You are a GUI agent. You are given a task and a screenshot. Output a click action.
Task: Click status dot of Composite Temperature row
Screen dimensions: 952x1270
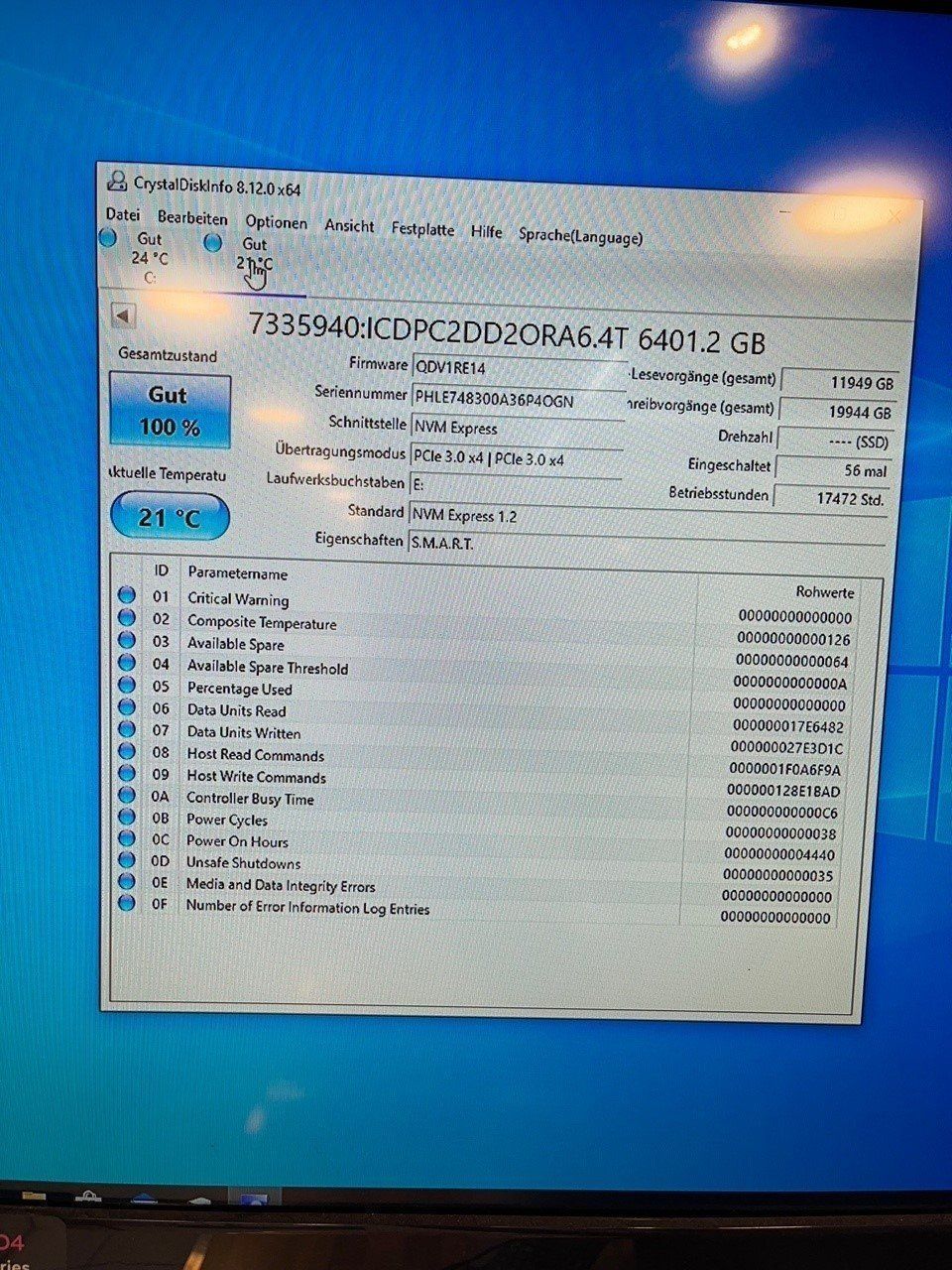(127, 617)
